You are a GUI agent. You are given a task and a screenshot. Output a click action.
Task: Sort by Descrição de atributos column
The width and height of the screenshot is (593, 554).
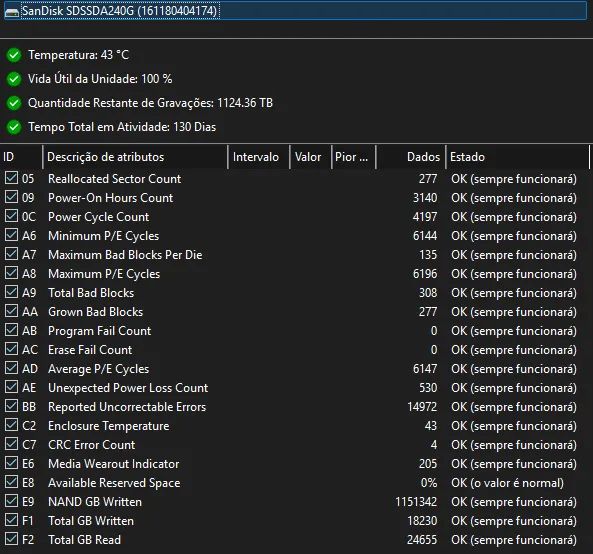point(135,157)
